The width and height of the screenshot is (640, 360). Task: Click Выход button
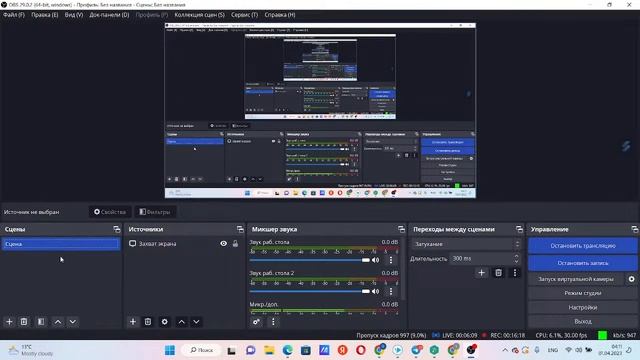pyautogui.click(x=582, y=321)
